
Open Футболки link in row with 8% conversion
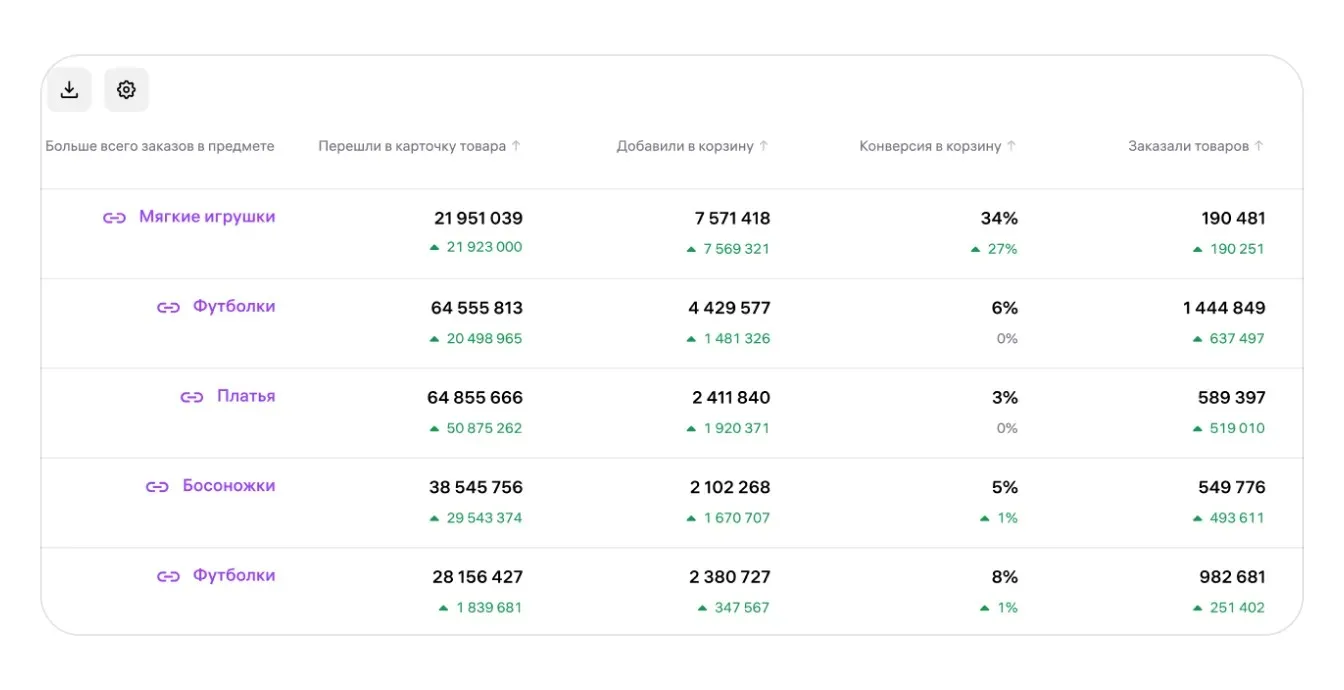234,575
